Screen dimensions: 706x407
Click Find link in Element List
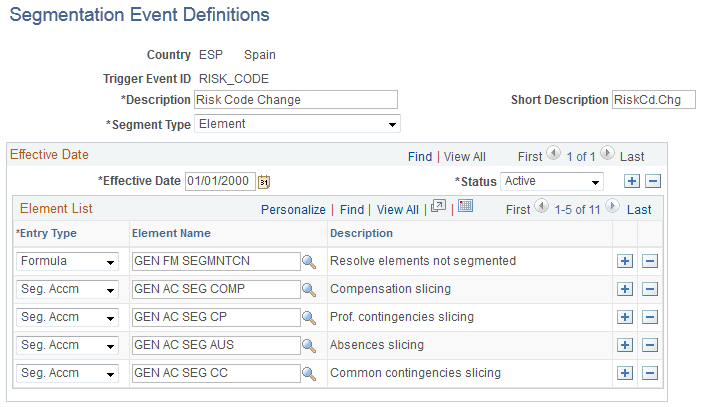(352, 210)
